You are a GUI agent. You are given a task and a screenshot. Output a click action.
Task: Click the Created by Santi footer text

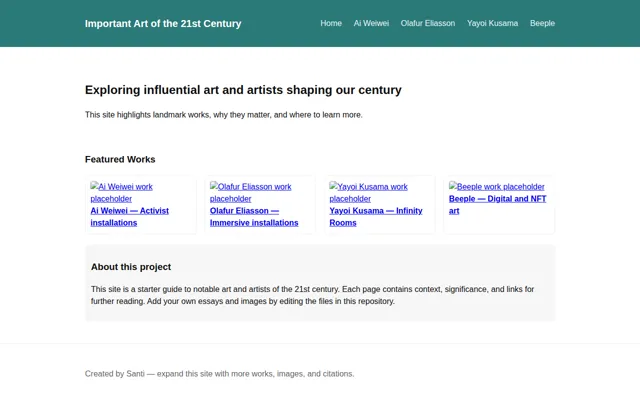click(220, 374)
